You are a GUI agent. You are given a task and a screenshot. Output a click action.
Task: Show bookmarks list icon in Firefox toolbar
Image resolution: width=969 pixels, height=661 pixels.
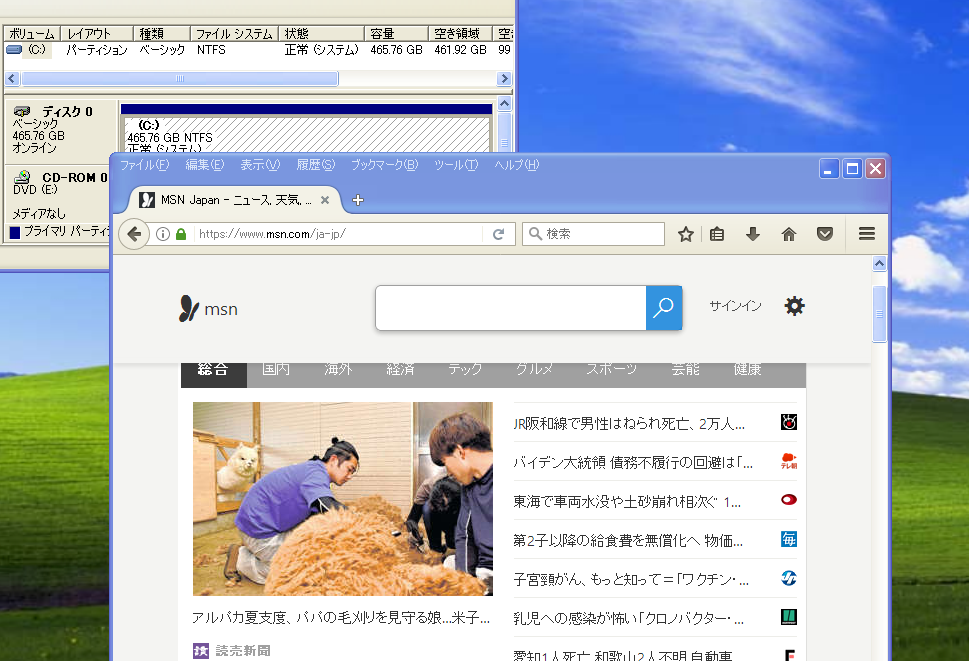(717, 234)
